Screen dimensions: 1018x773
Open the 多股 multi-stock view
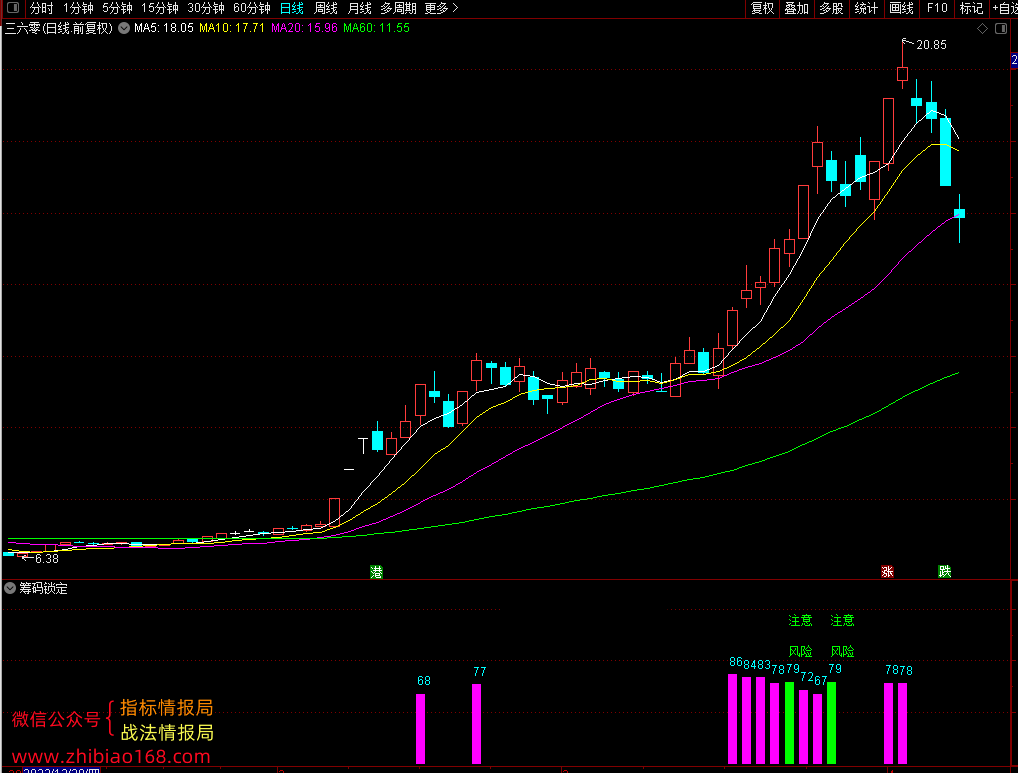[832, 8]
